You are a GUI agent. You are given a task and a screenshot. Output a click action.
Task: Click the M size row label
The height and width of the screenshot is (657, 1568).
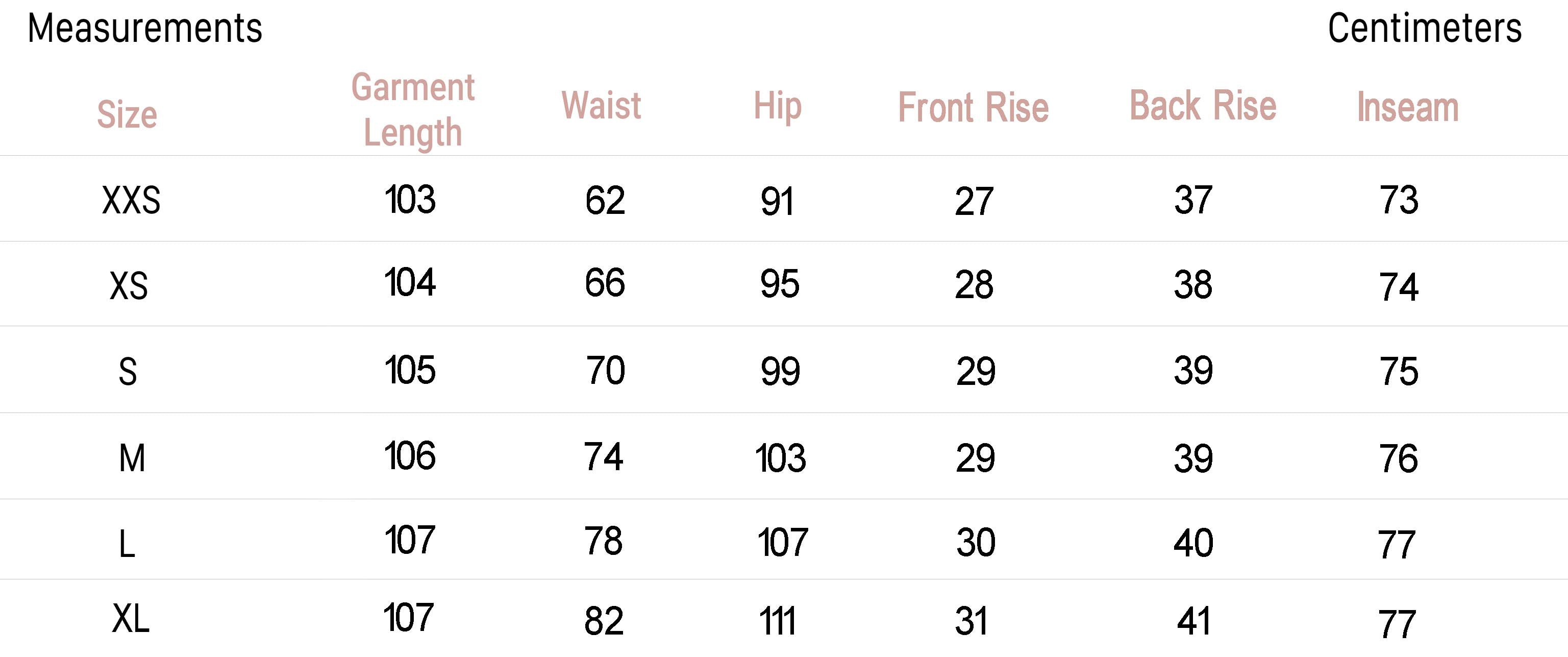coord(132,458)
